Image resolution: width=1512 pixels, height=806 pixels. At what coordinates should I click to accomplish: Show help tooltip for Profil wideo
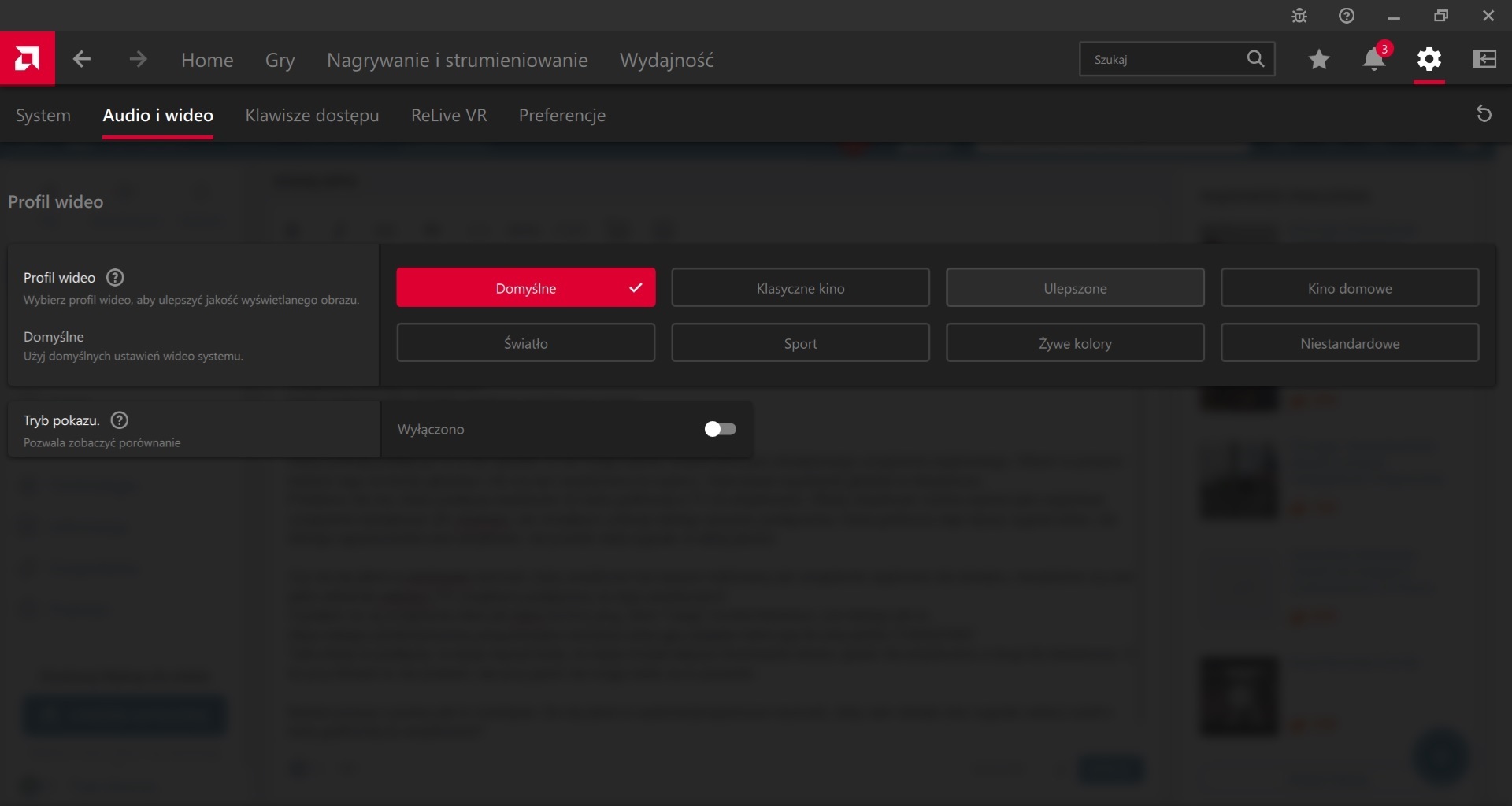click(115, 278)
